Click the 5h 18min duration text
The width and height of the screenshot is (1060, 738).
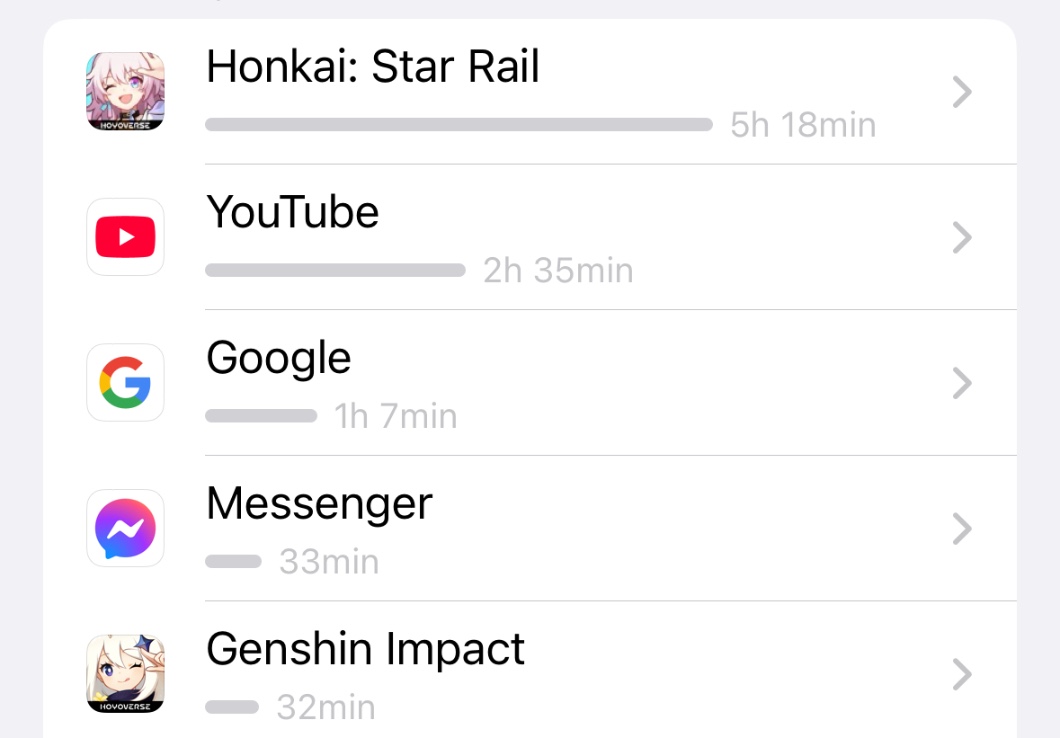[x=803, y=125]
